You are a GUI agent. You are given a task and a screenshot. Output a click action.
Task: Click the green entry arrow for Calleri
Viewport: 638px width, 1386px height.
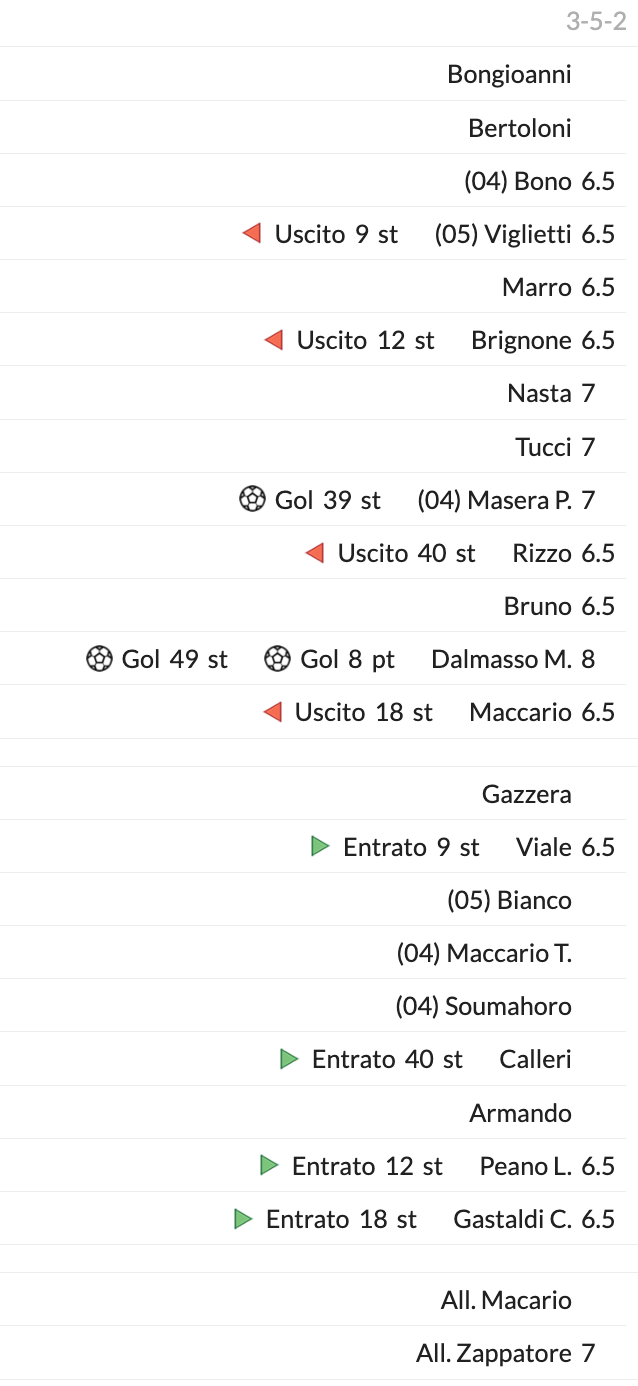289,1059
